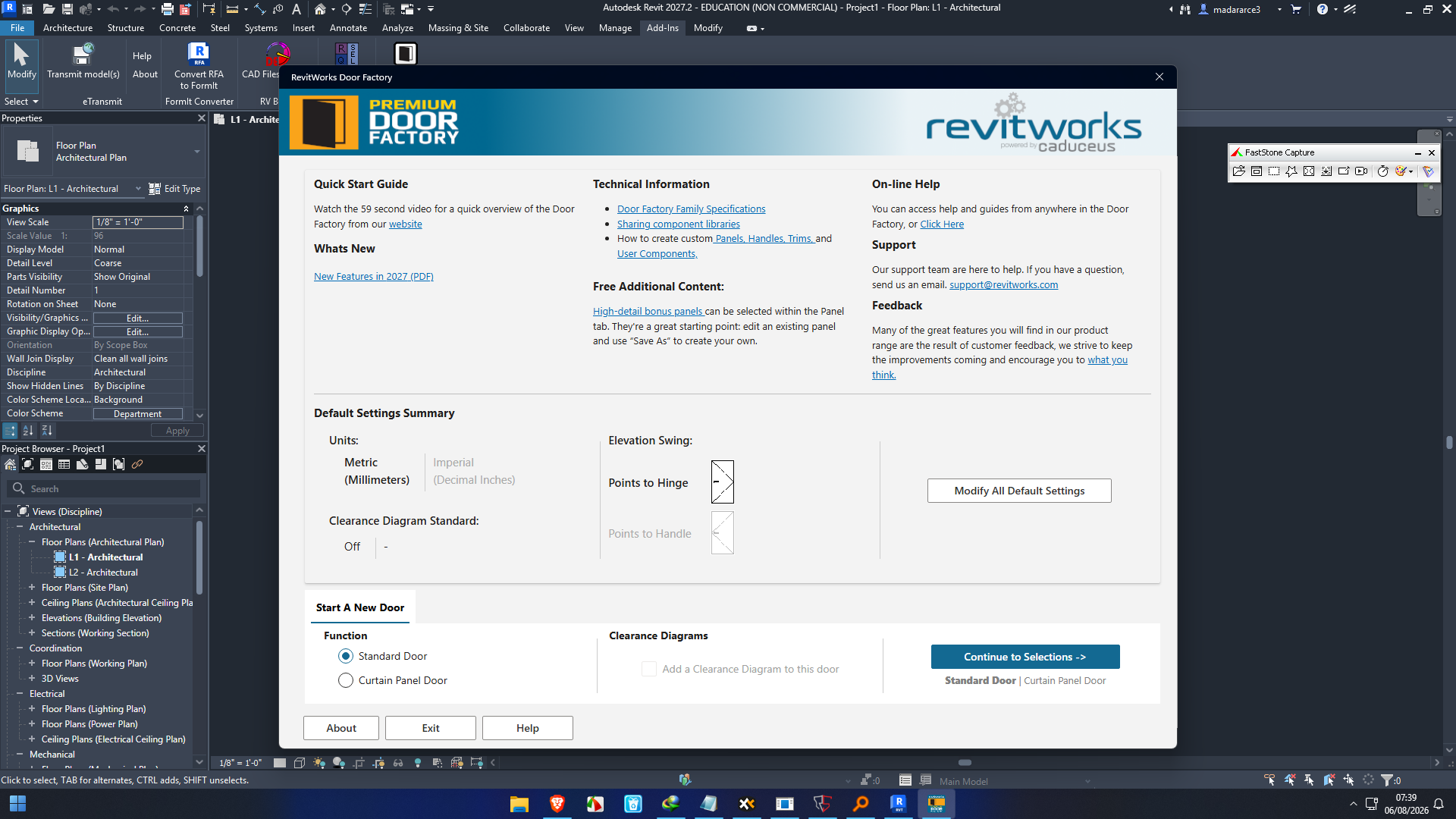Select the Curtain Panel Door radio button
1456x819 pixels.
point(346,680)
